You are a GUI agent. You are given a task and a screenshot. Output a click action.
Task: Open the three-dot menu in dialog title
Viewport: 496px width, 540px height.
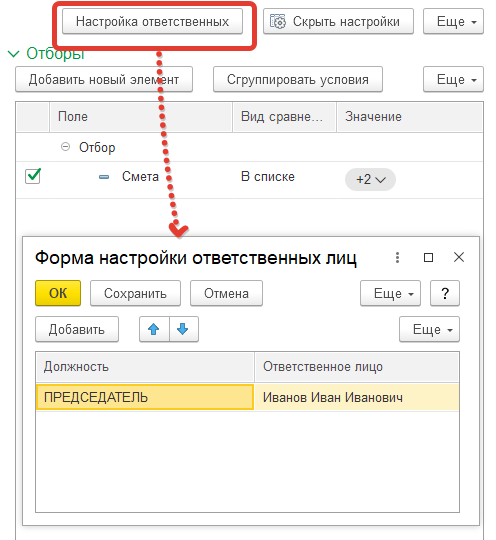pyautogui.click(x=397, y=257)
